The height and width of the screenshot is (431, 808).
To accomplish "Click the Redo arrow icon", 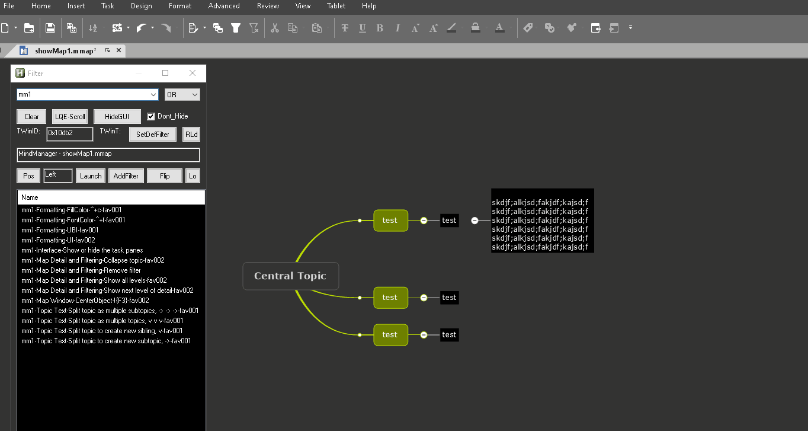I will 166,28.
